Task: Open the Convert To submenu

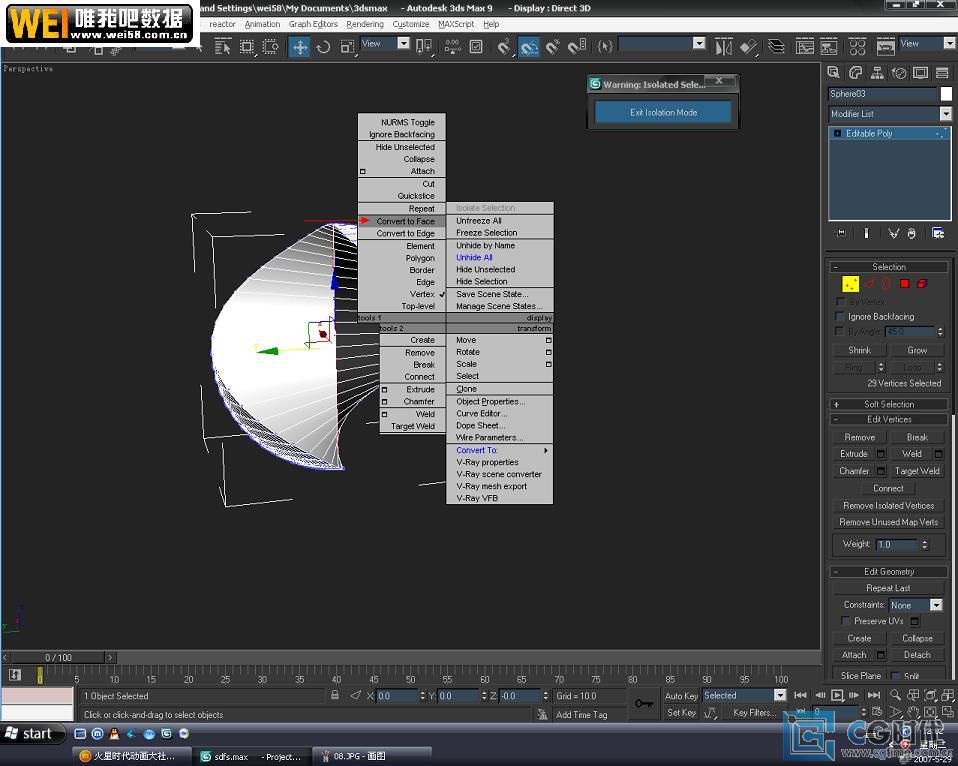Action: [500, 450]
